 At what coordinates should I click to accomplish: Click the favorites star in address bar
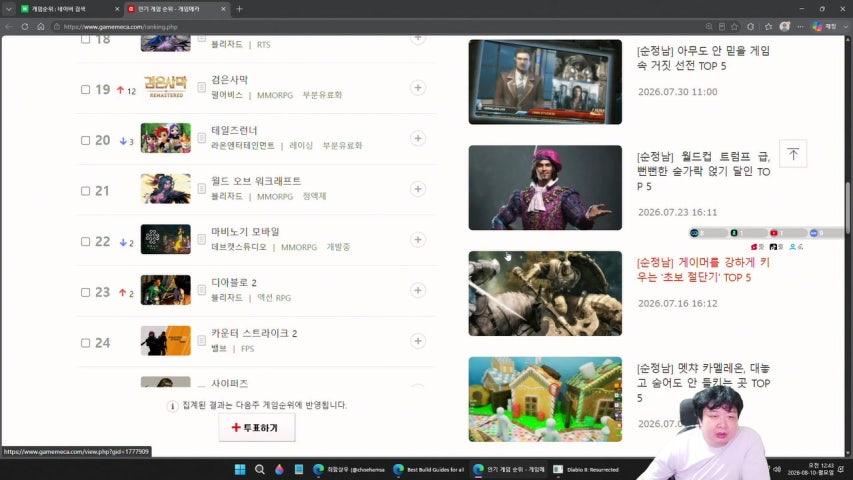tap(734, 26)
